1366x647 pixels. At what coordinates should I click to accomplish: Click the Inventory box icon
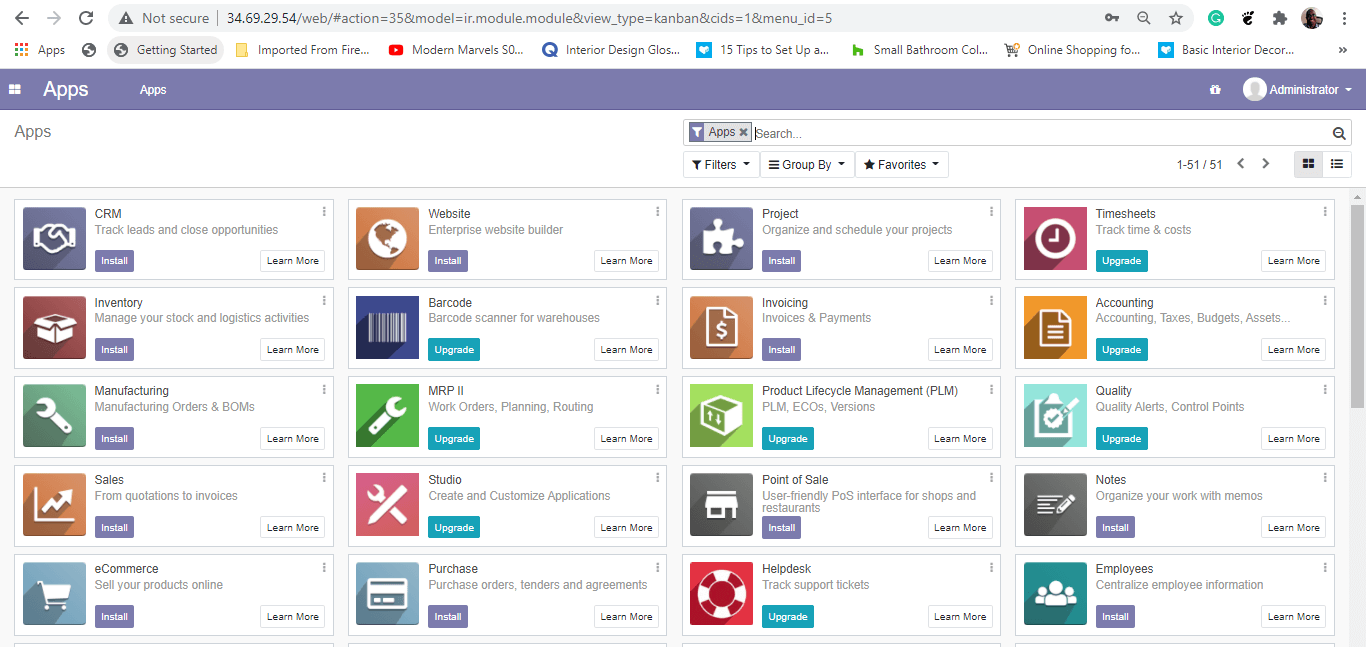tap(54, 328)
